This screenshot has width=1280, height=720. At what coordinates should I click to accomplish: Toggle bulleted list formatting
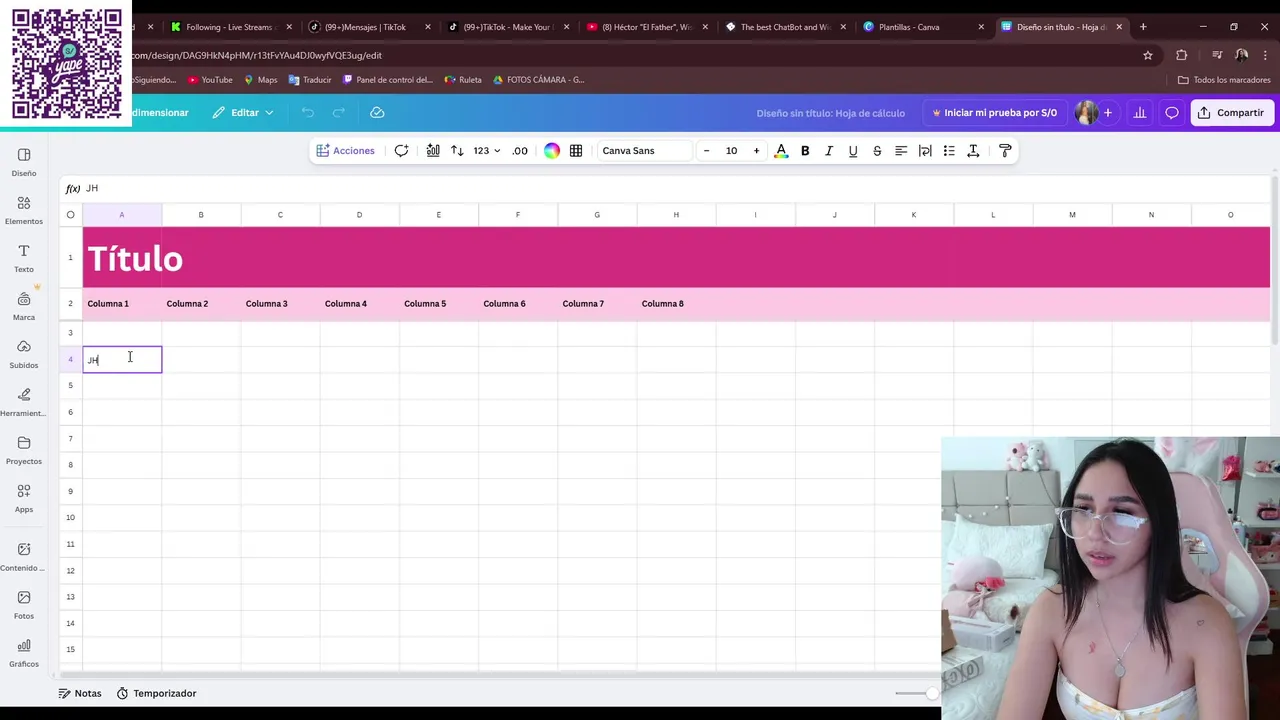[x=949, y=151]
